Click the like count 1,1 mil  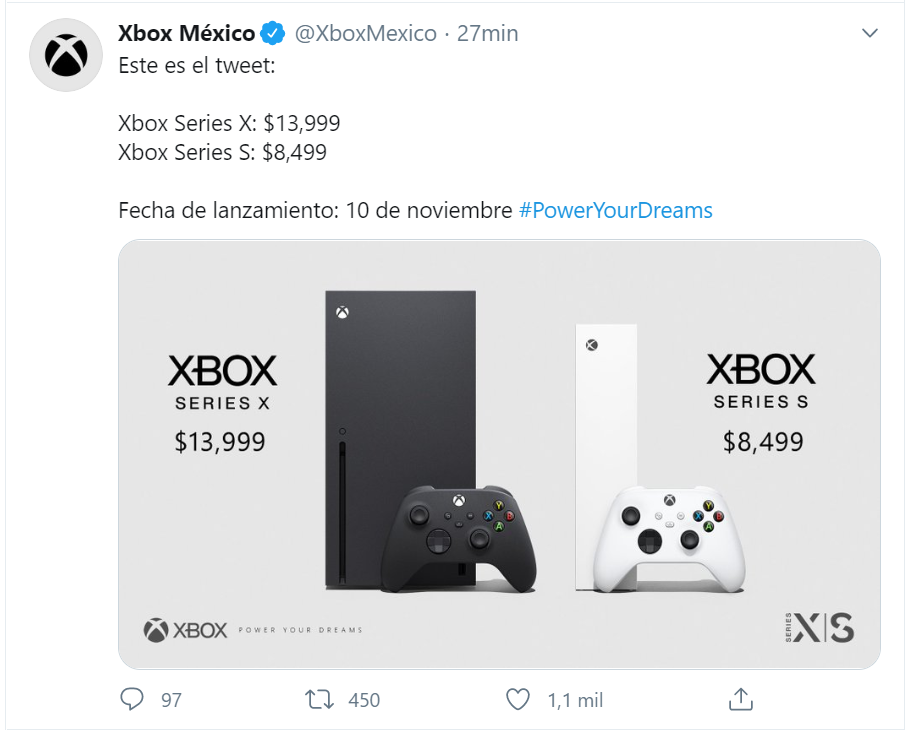point(575,700)
